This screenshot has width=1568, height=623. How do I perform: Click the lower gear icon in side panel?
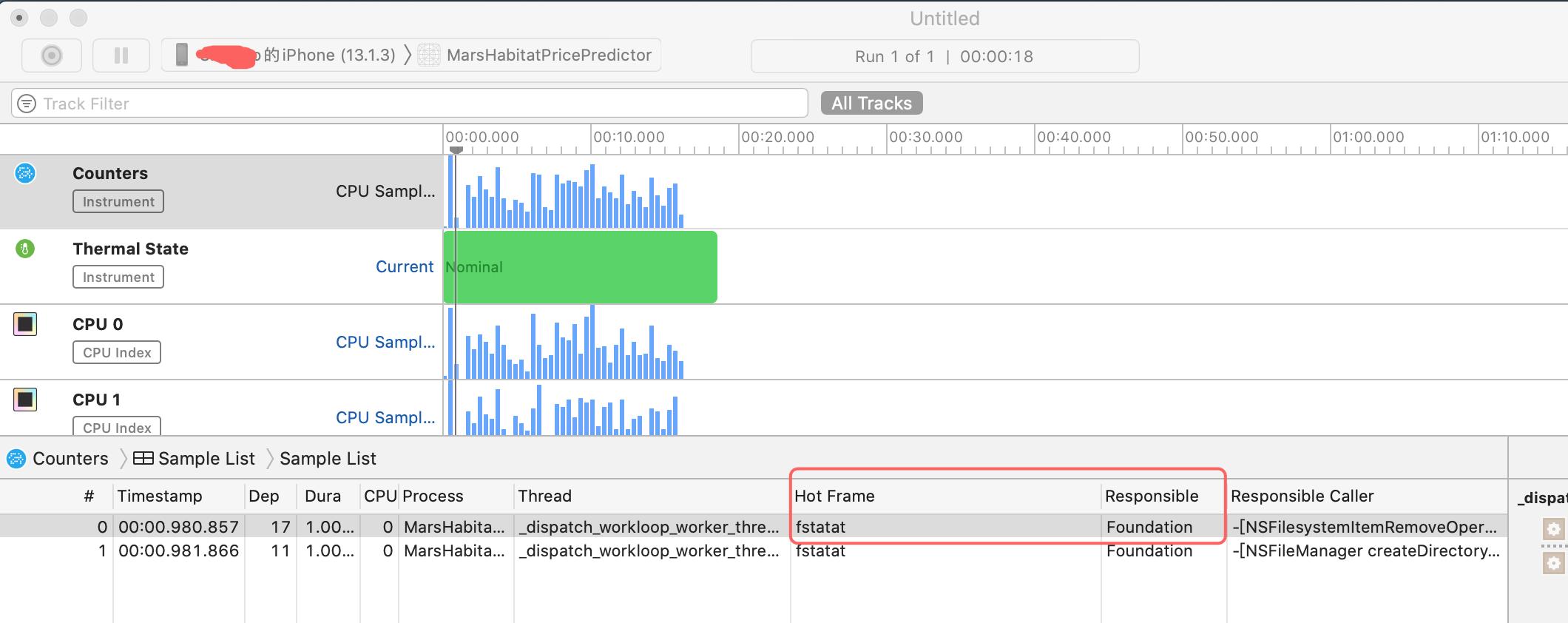[1553, 563]
